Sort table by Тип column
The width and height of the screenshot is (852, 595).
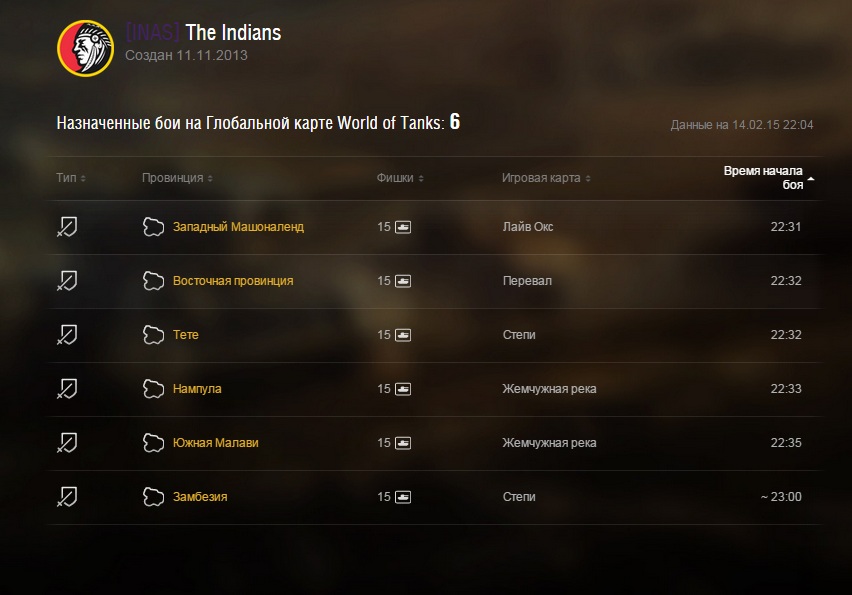(x=71, y=178)
